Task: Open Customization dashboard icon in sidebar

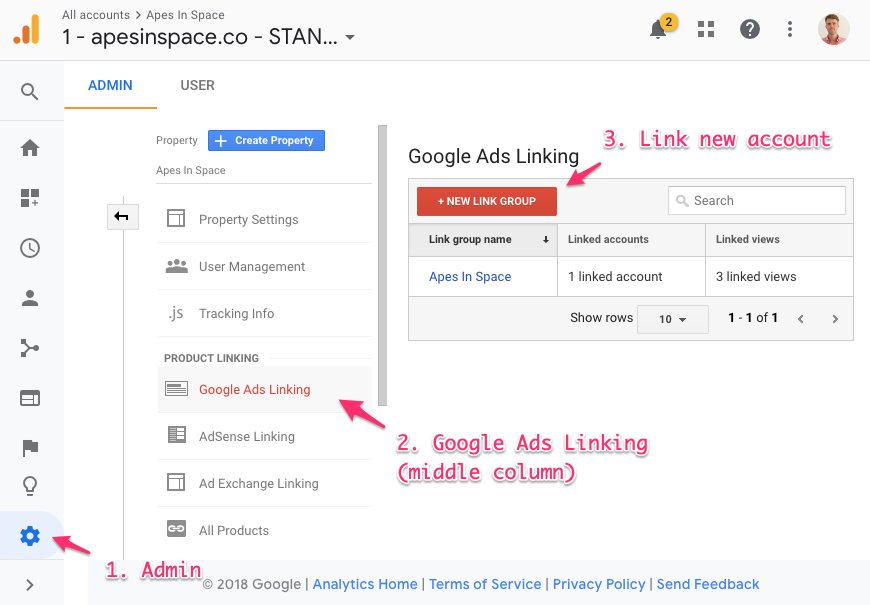Action: pyautogui.click(x=30, y=198)
